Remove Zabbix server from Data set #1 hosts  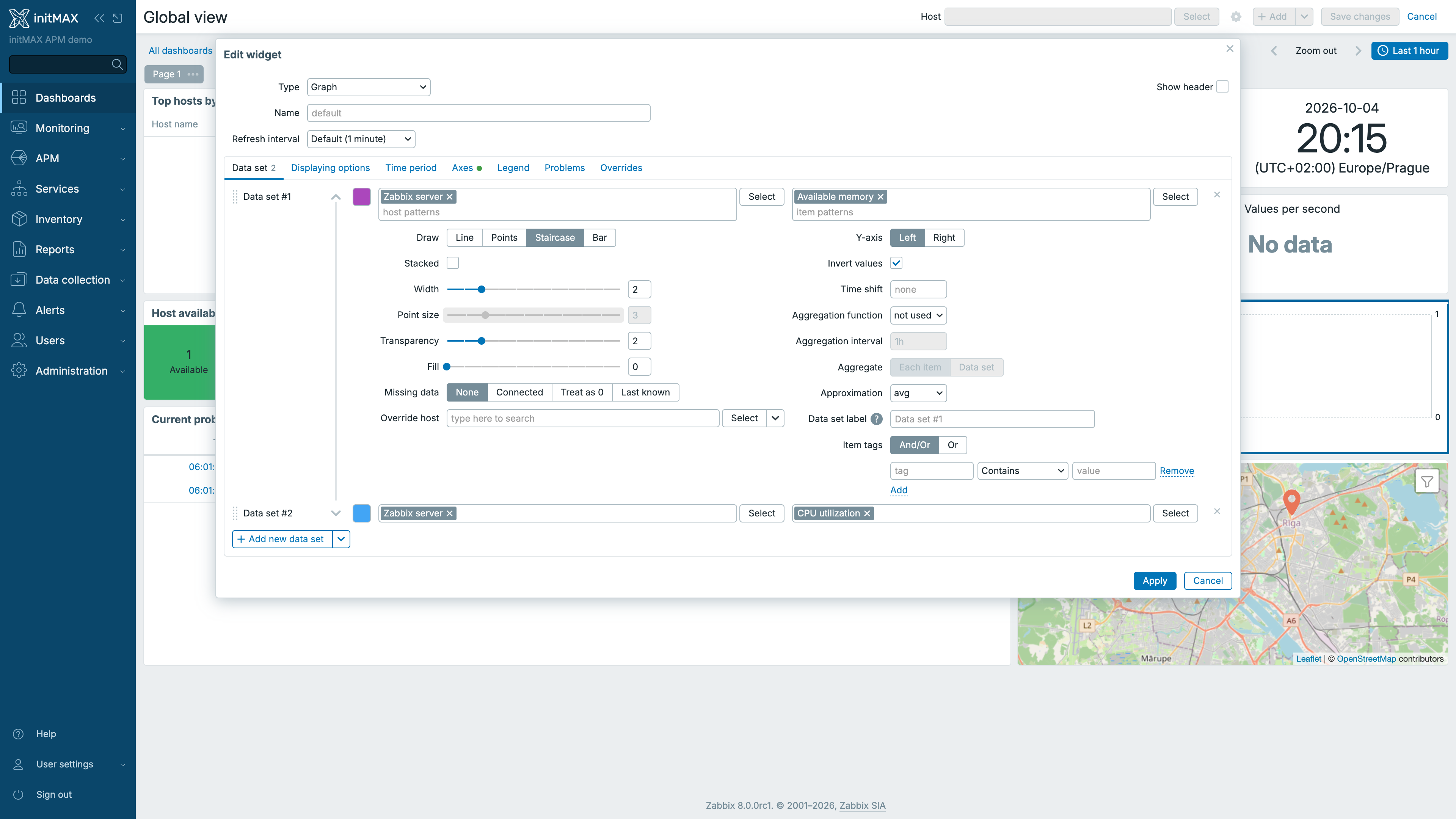click(x=449, y=197)
